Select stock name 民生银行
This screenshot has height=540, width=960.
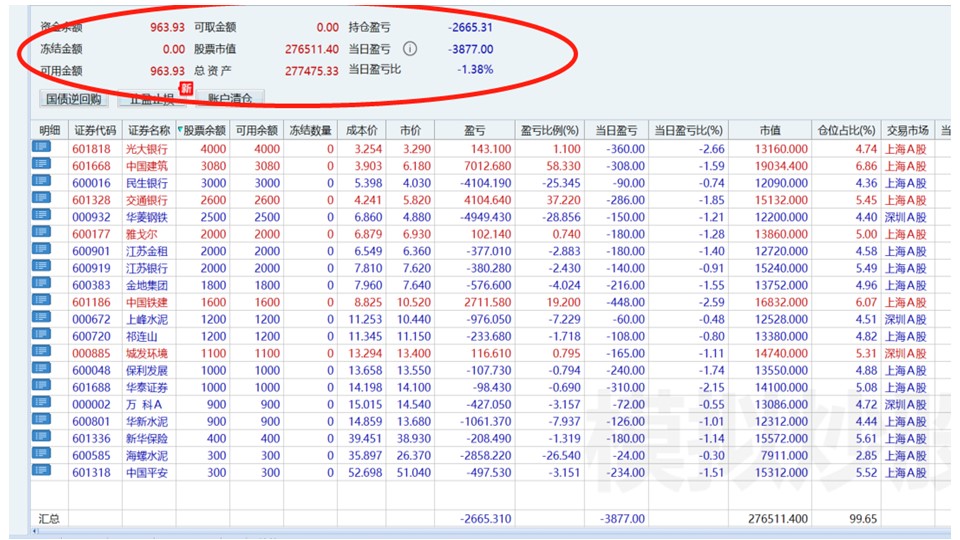[147, 183]
